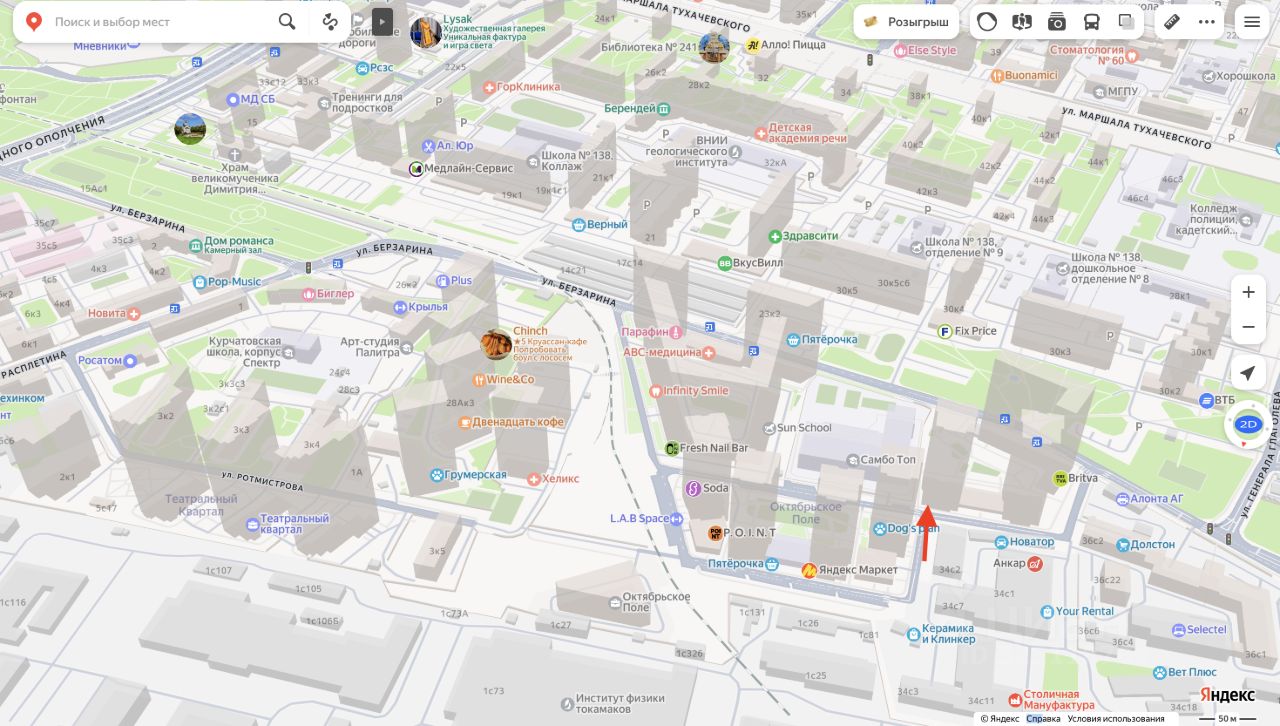Click the P.O.I.N.T place icon
Image resolution: width=1280 pixels, height=726 pixels.
tap(715, 533)
